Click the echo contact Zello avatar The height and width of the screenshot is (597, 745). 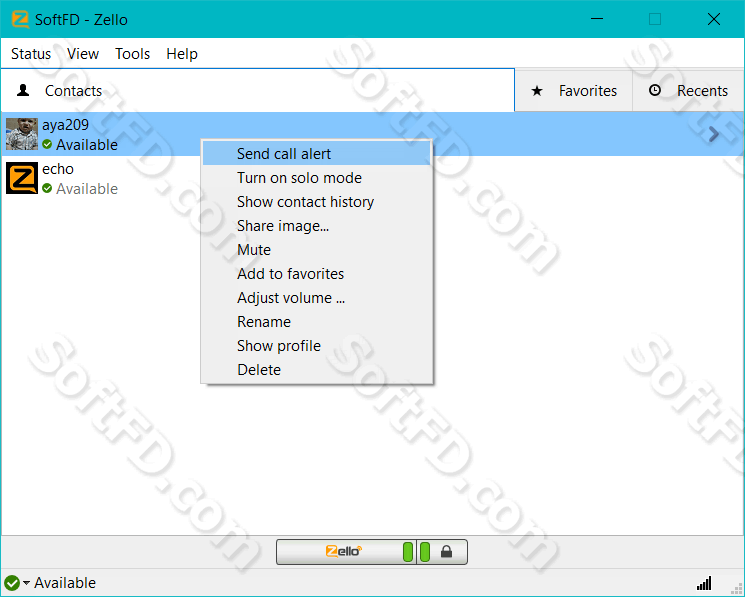click(x=22, y=178)
